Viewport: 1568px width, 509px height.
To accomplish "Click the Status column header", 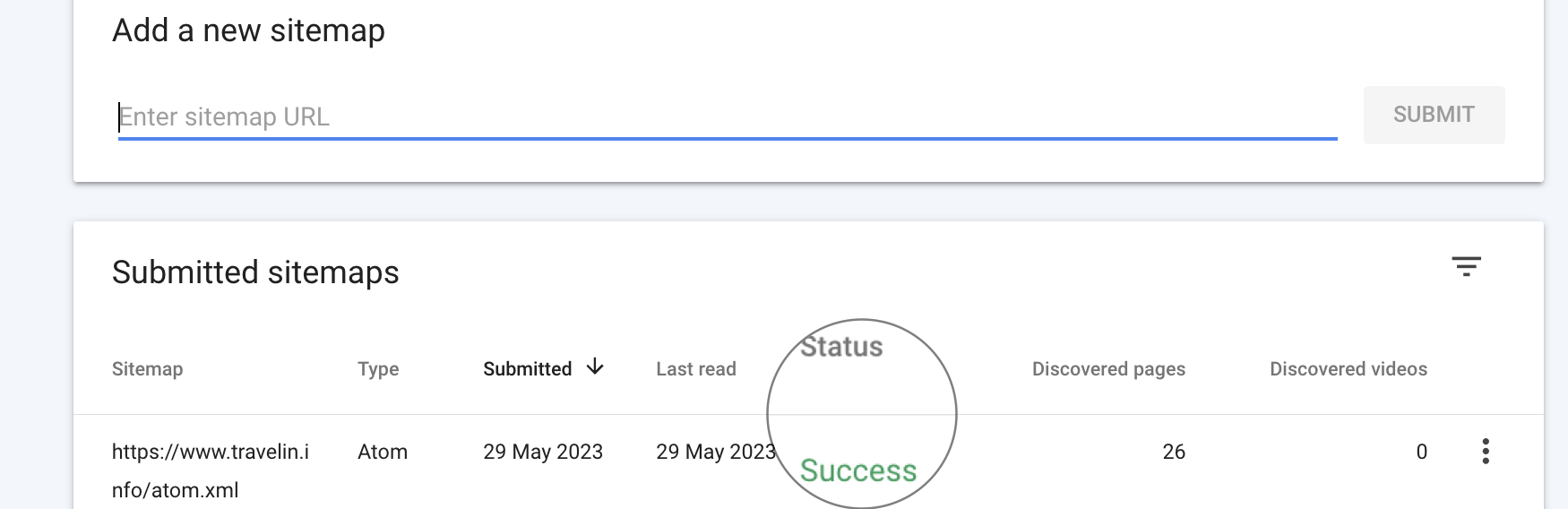I will [841, 348].
